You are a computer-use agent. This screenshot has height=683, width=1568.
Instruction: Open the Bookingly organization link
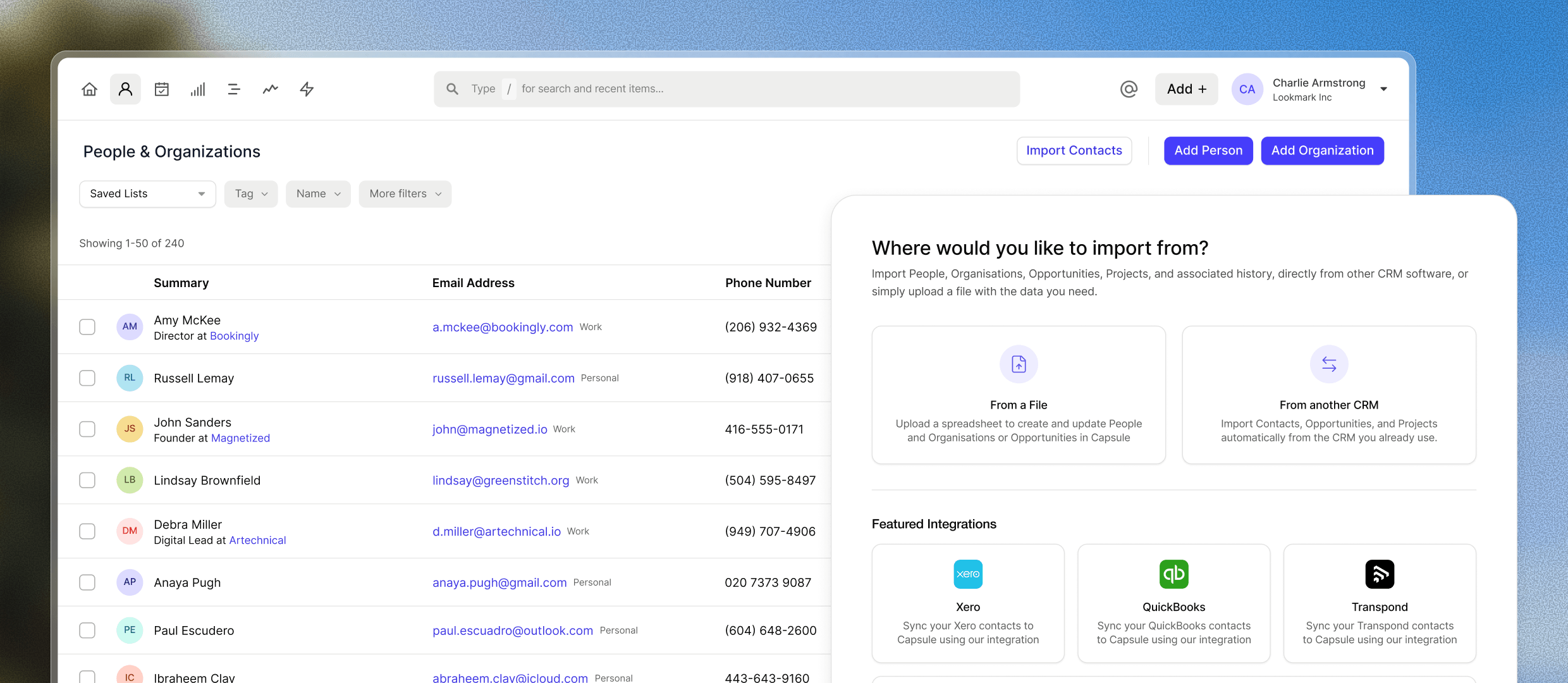(234, 336)
